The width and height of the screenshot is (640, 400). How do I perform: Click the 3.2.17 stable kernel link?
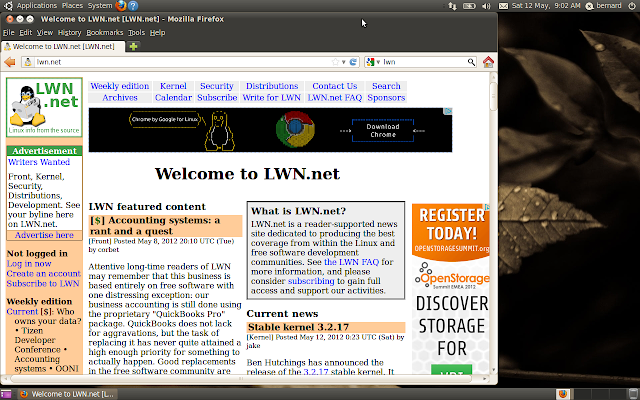pyautogui.click(x=316, y=372)
